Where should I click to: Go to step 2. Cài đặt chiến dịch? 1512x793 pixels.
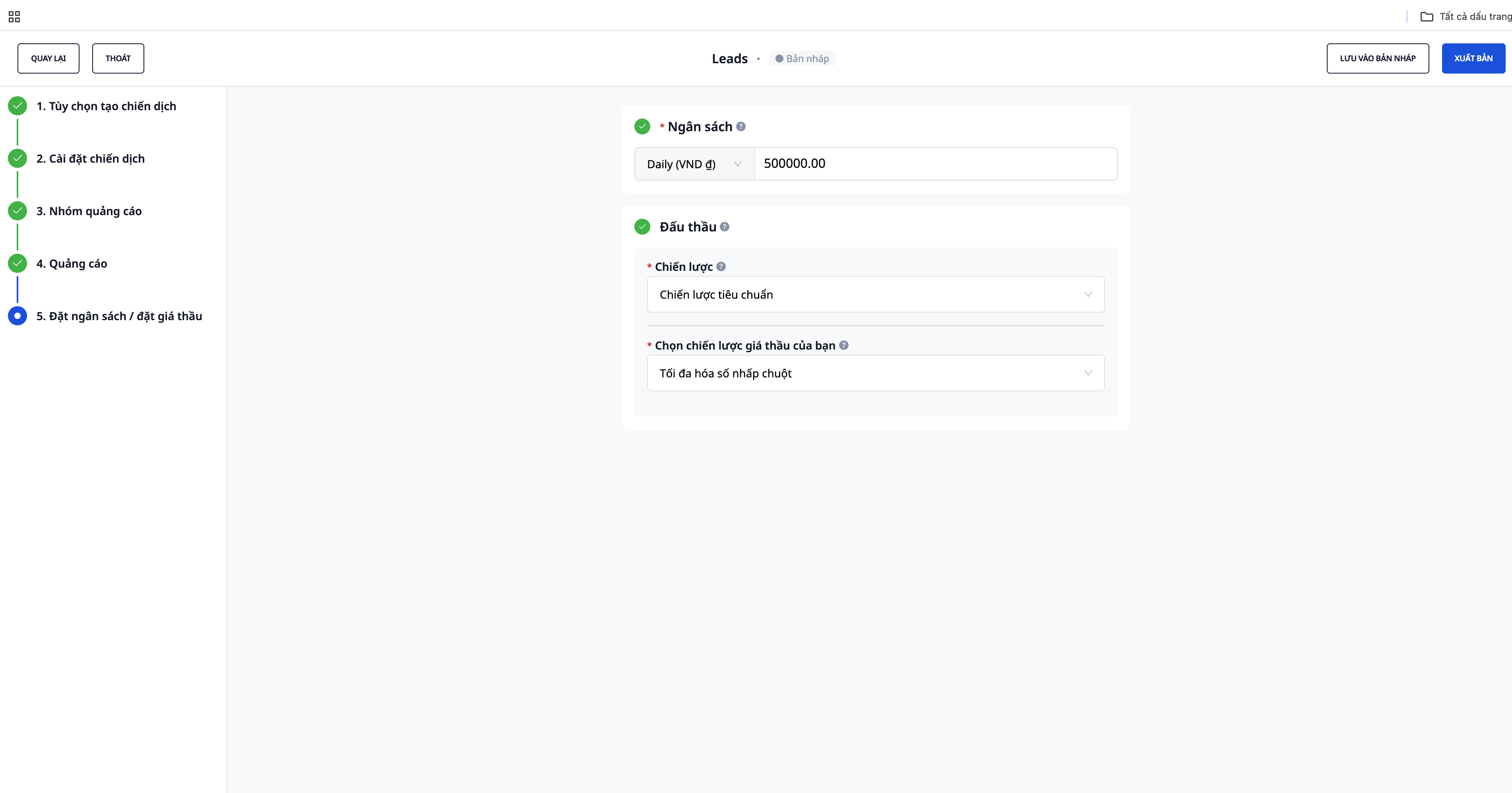click(90, 159)
